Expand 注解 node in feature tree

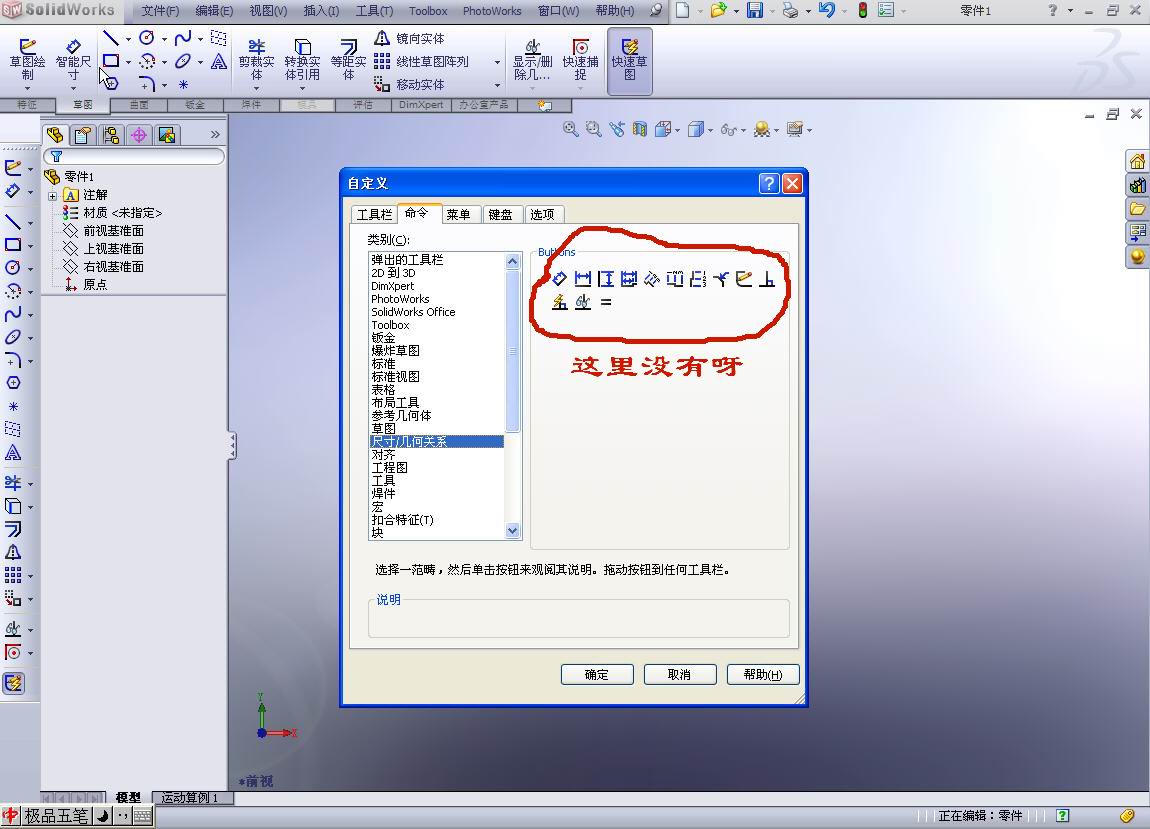click(52, 196)
